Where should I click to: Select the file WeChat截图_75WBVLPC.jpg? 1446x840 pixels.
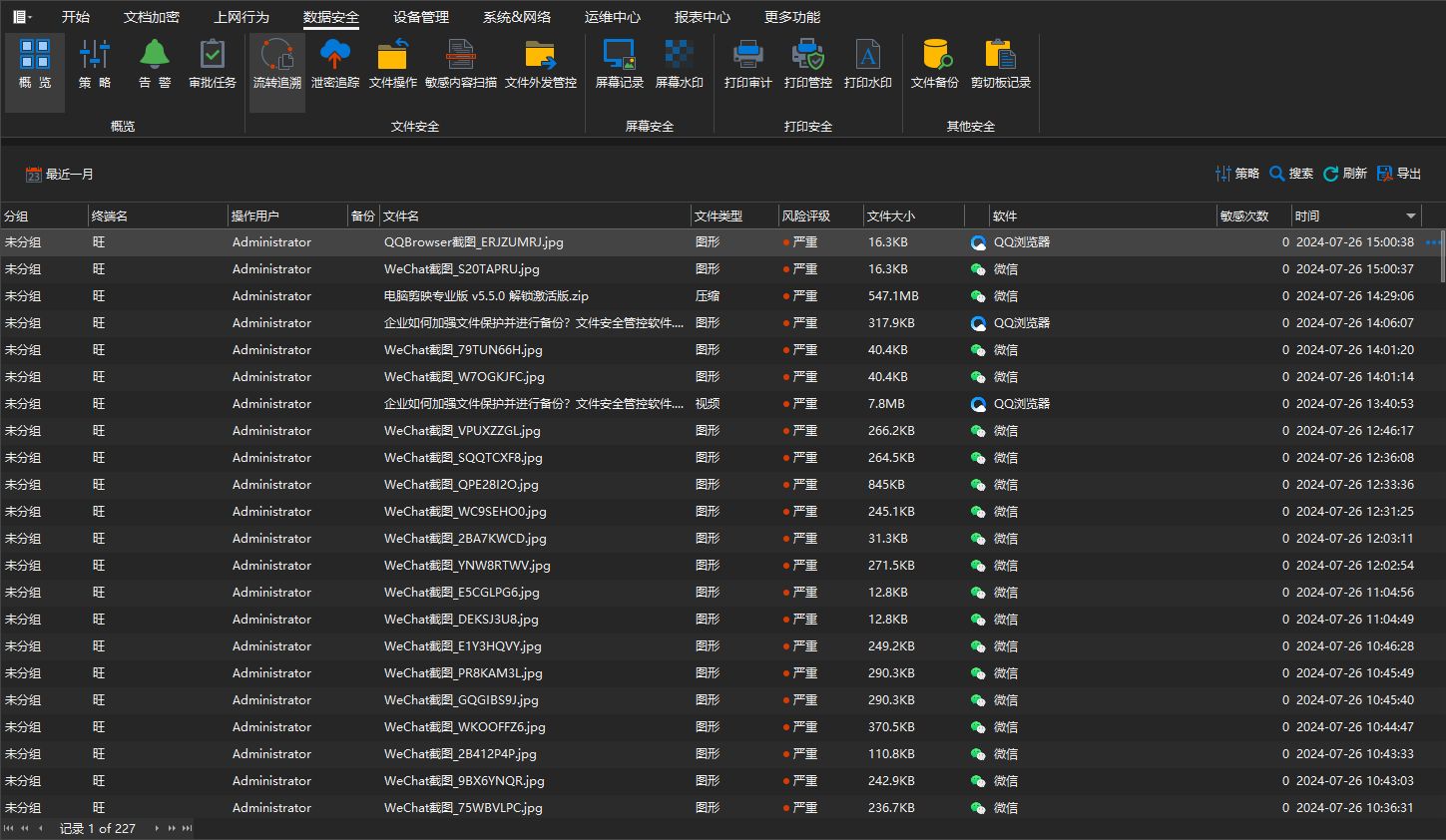464,808
